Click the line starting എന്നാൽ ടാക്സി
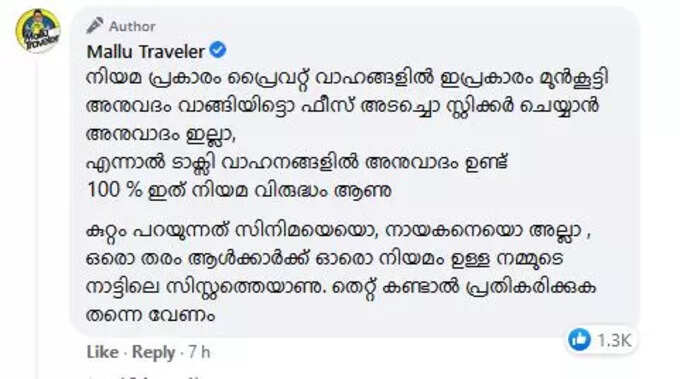Screen dimensions: 680x379 297,163
